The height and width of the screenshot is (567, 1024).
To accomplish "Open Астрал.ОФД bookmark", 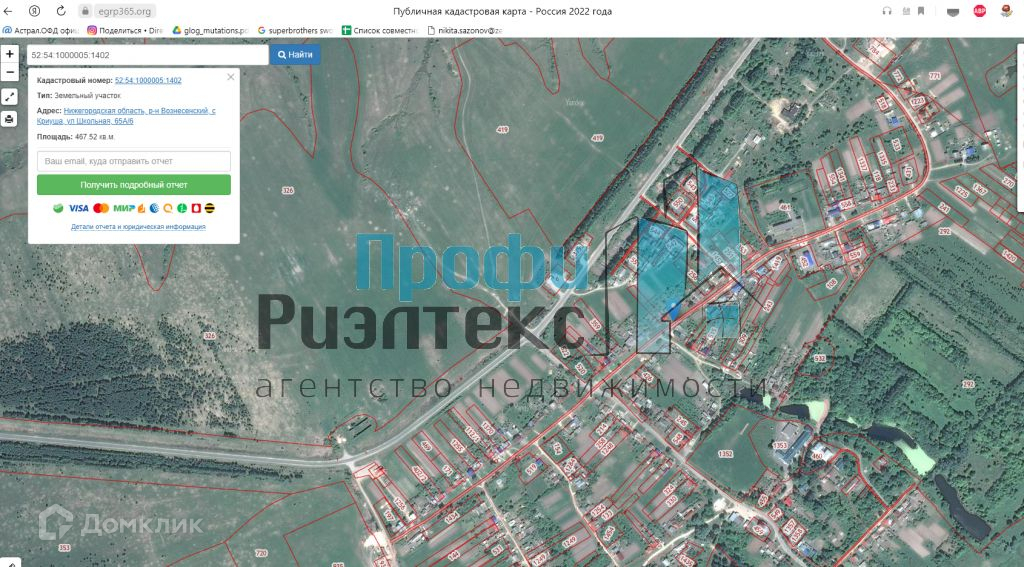I will (40, 30).
